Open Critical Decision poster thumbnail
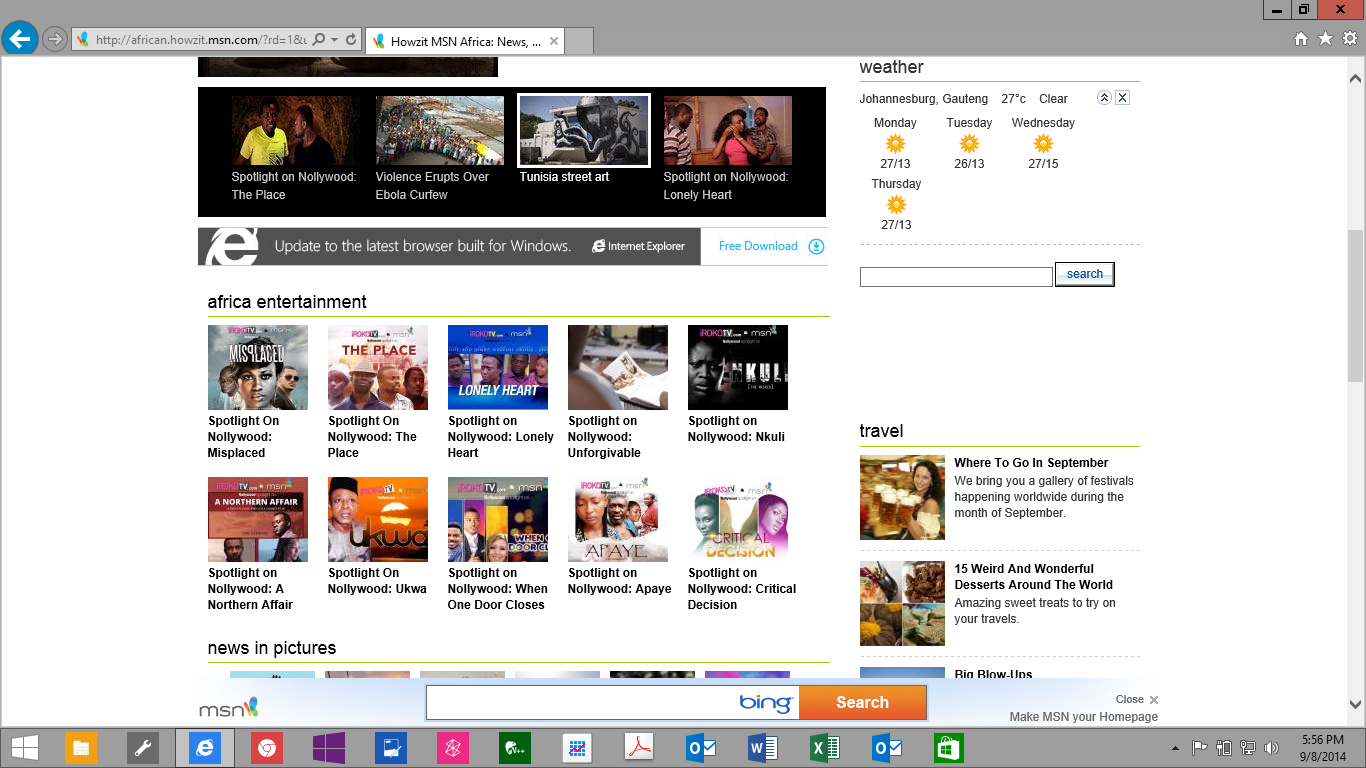 coord(738,519)
